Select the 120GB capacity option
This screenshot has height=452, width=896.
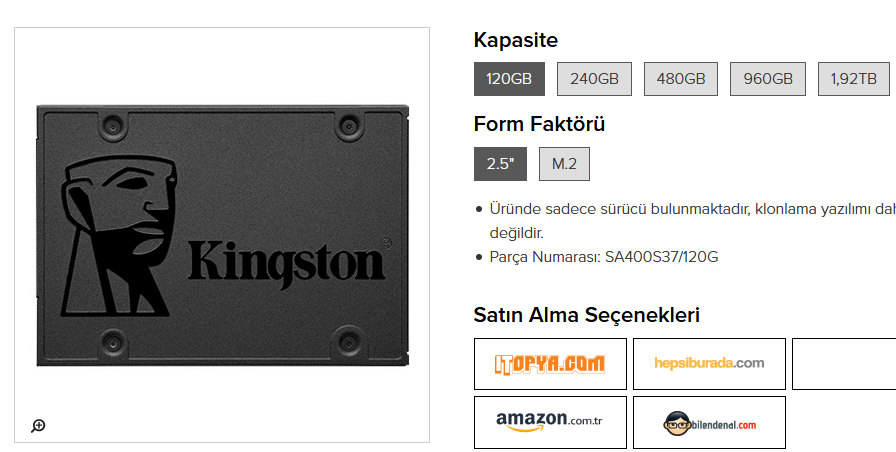[x=509, y=79]
